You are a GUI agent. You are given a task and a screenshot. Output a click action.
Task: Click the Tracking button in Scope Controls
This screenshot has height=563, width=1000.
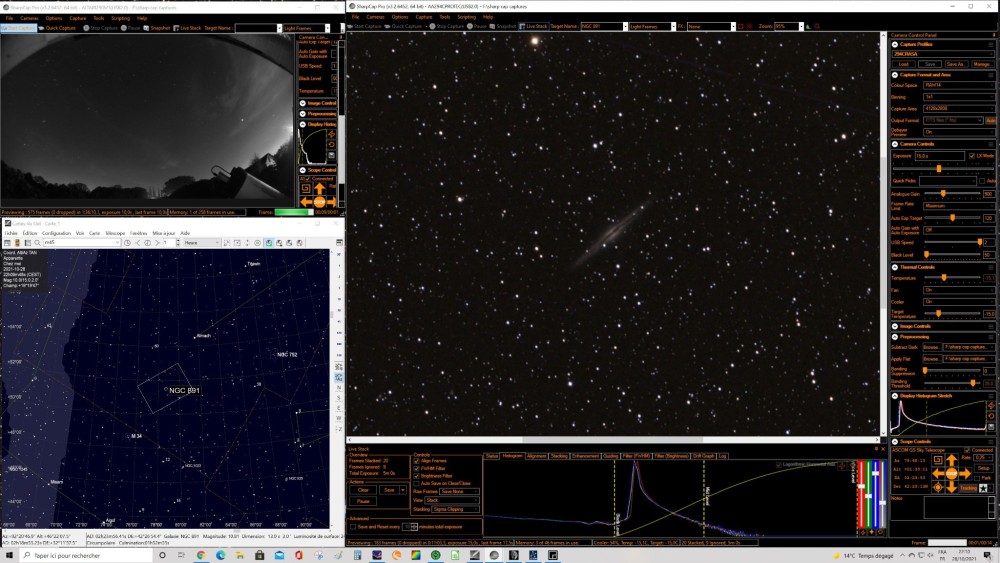tap(968, 488)
